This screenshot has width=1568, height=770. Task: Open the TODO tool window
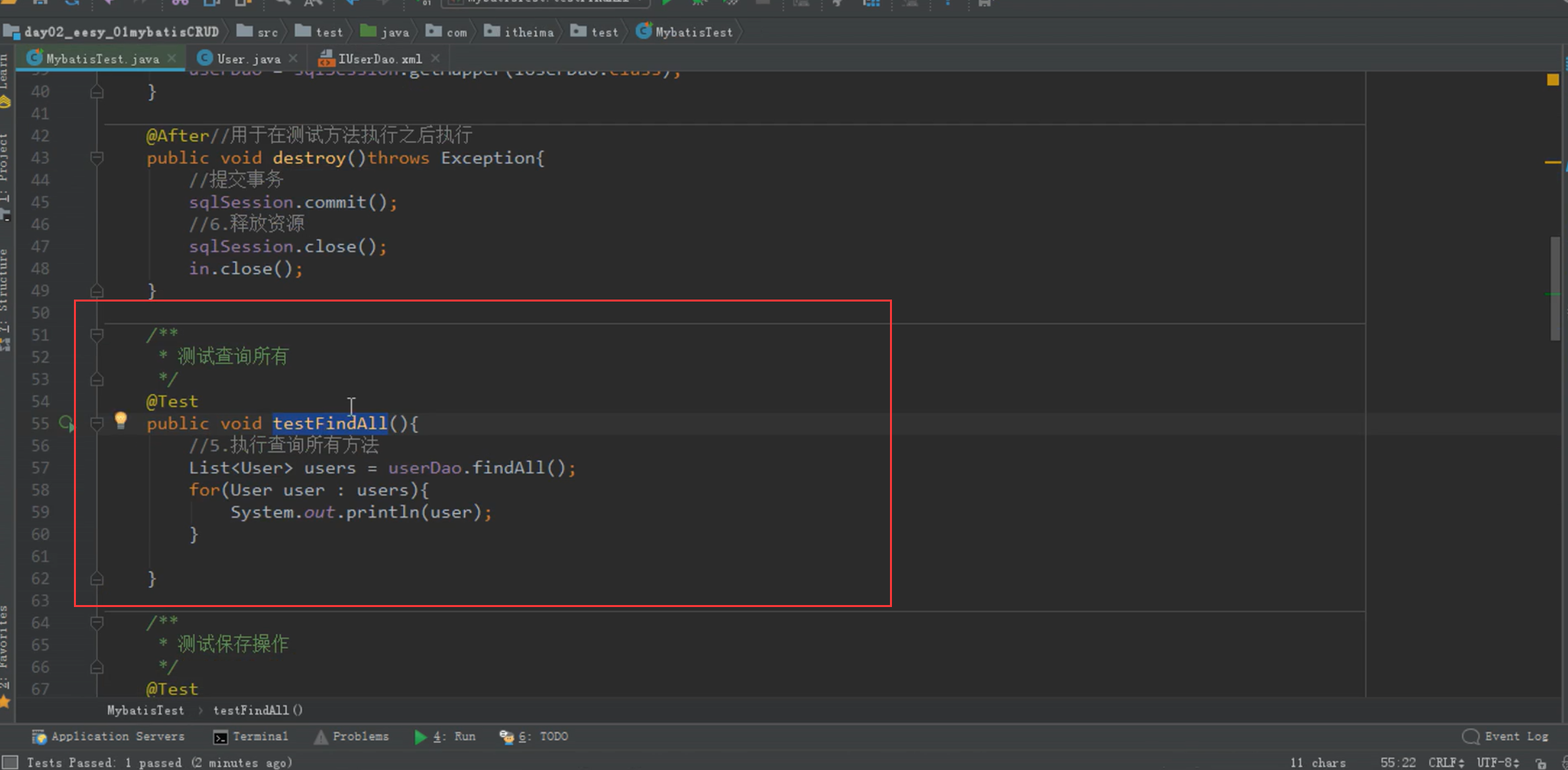(x=534, y=736)
